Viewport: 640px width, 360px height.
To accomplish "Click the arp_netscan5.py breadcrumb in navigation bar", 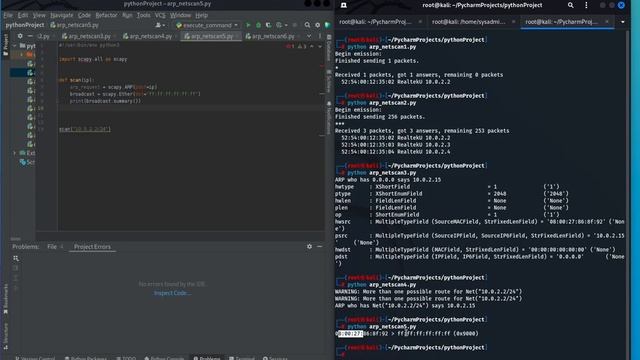I will [x=74, y=25].
